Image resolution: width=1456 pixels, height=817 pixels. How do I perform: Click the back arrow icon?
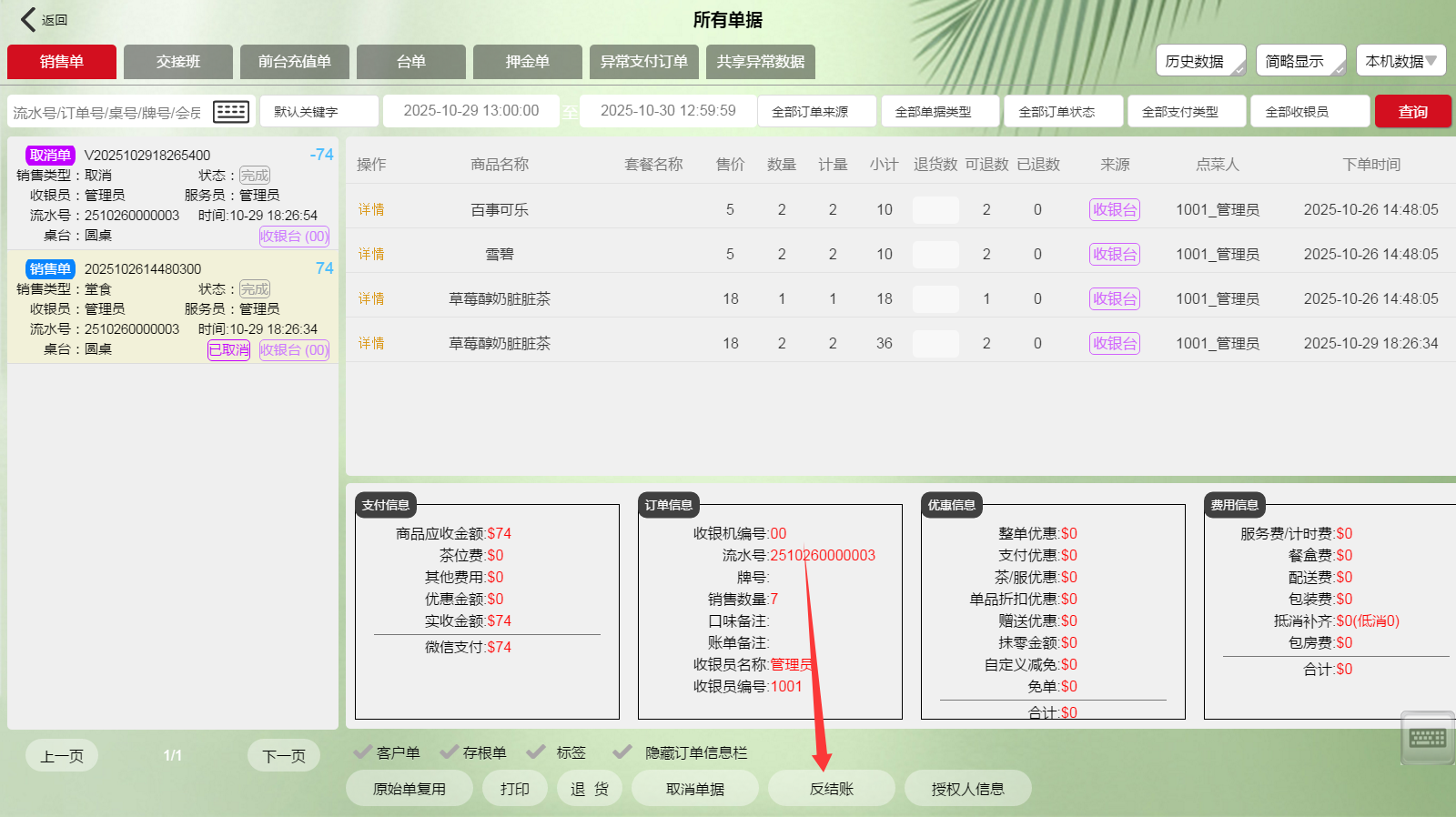point(29,19)
